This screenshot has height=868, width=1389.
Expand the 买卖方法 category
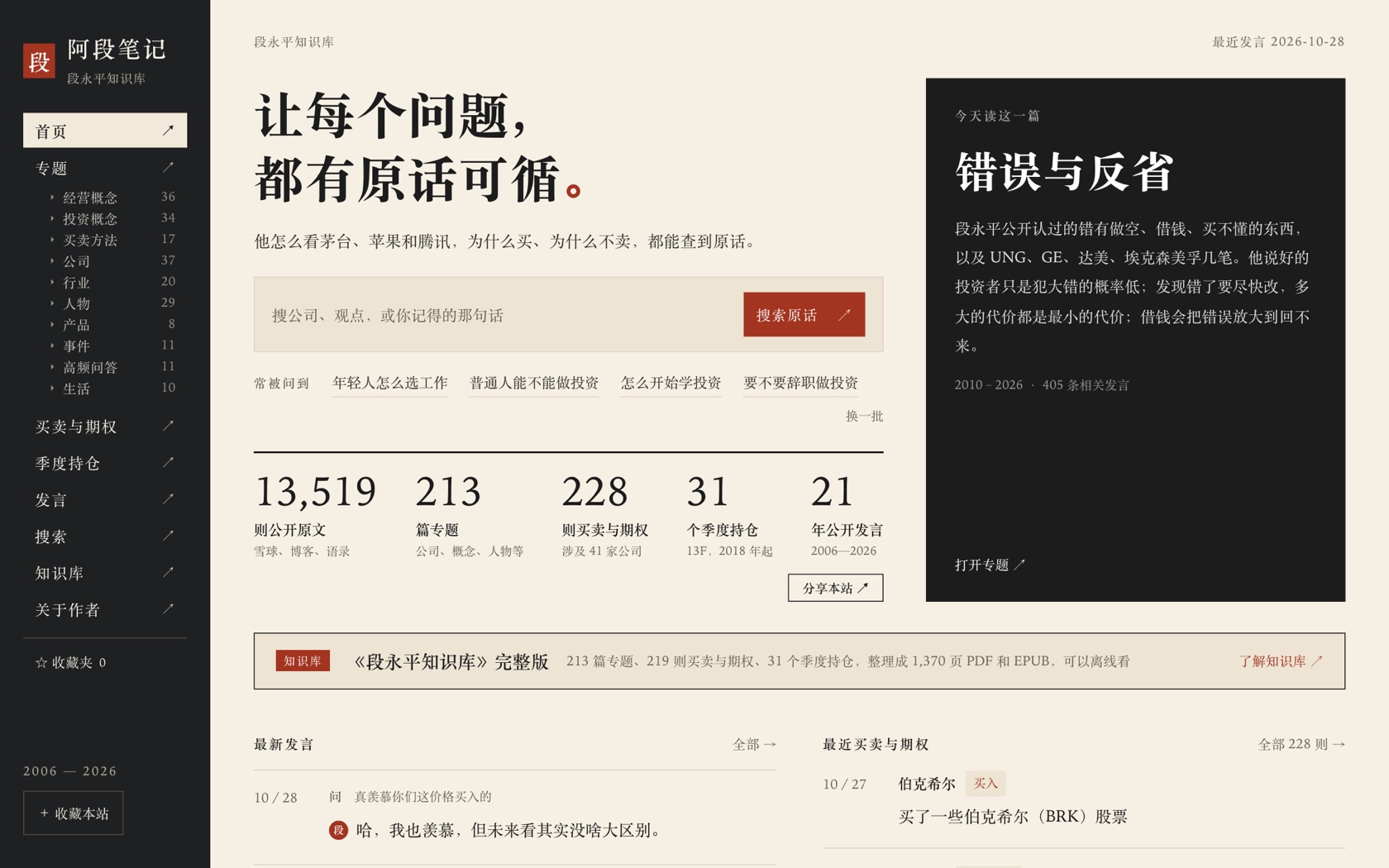pos(112,240)
